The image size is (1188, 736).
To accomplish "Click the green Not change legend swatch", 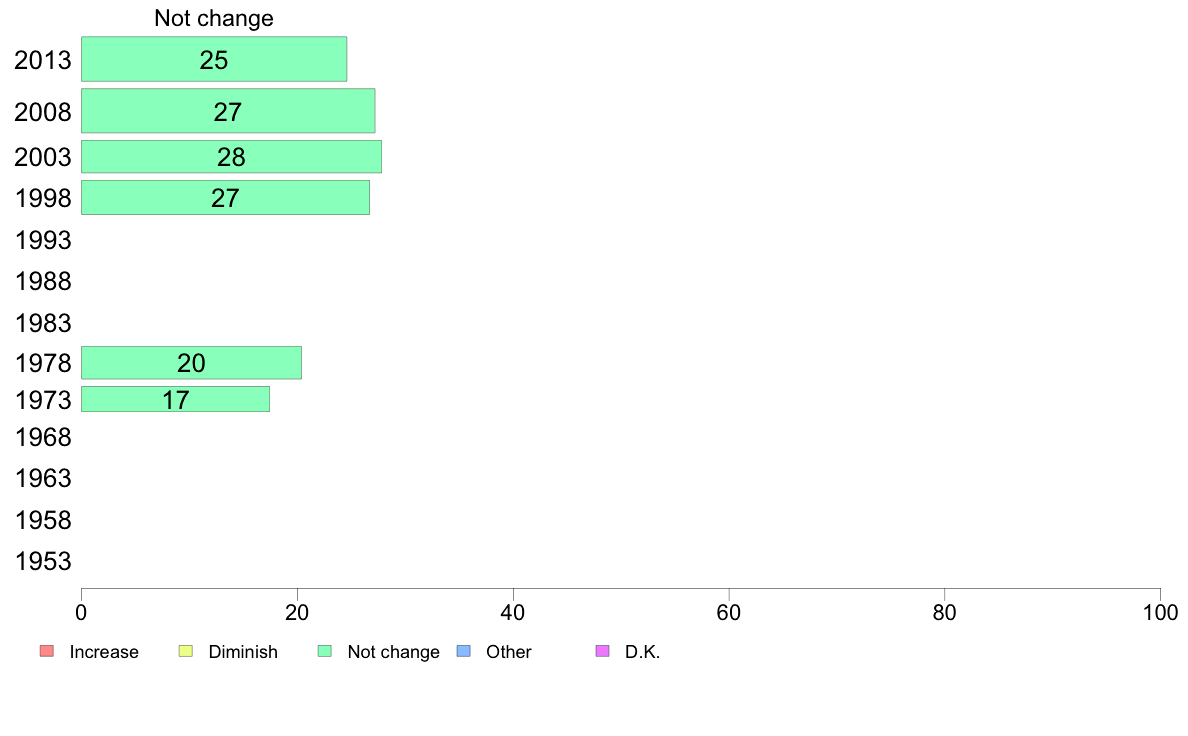I will point(325,651).
